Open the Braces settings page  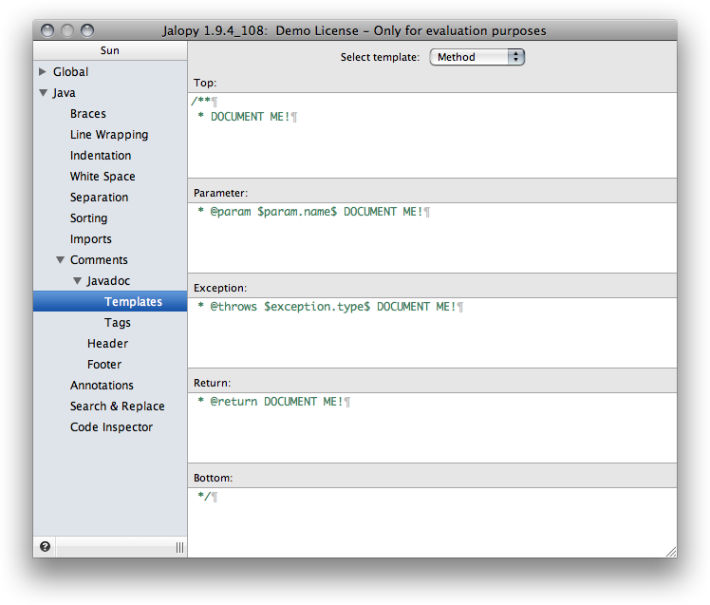coord(88,114)
